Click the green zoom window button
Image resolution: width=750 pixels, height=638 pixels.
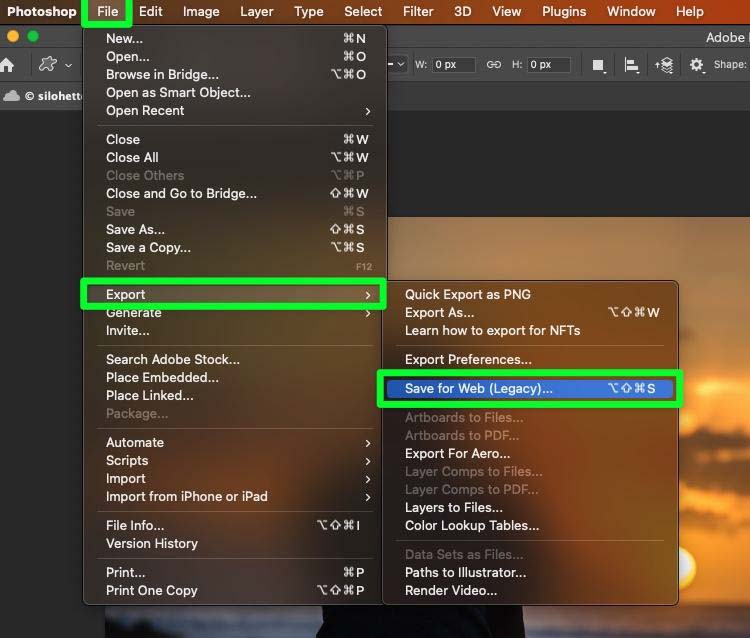pyautogui.click(x=33, y=36)
